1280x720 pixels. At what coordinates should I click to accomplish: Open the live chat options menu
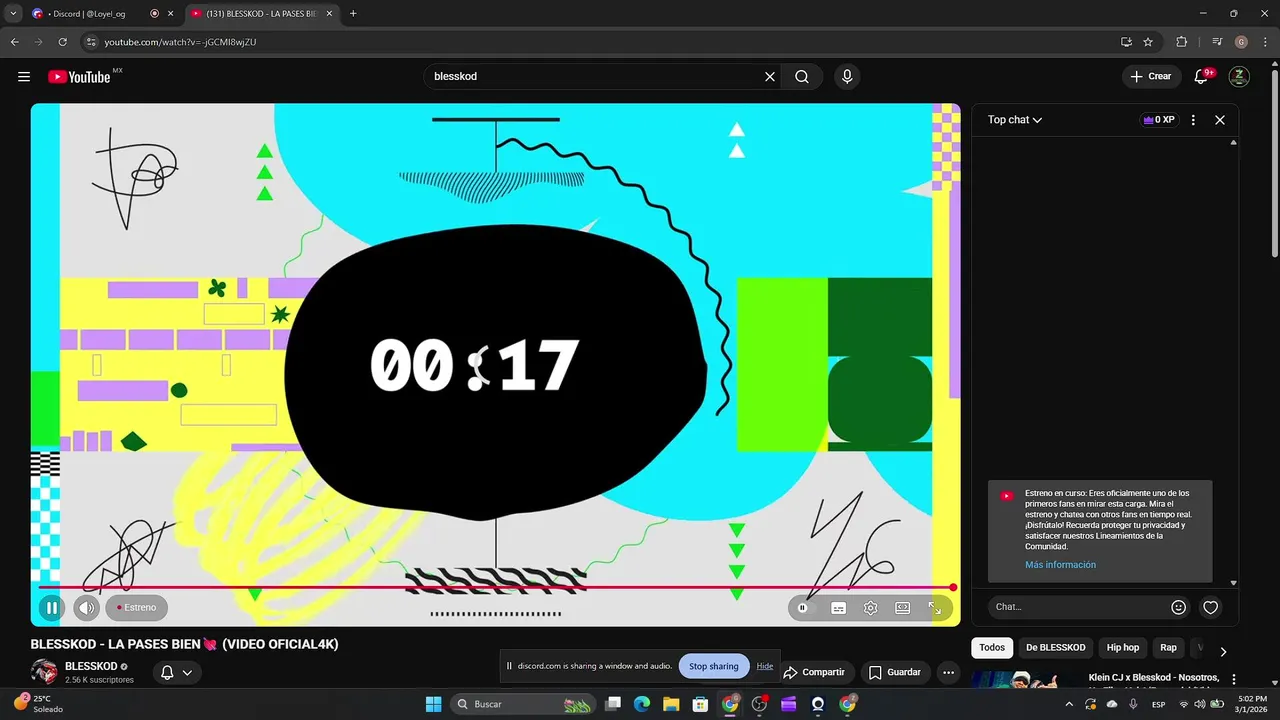(x=1193, y=120)
